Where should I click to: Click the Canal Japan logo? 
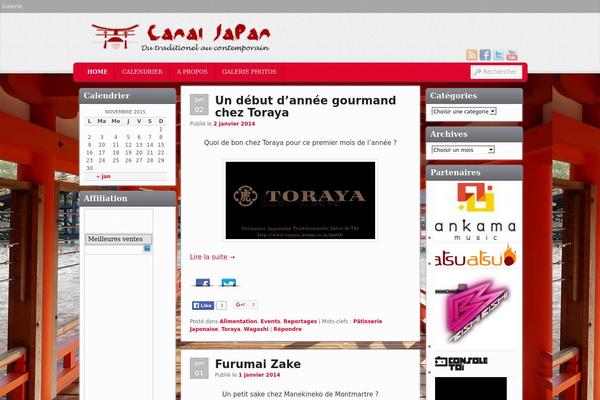pyautogui.click(x=181, y=37)
